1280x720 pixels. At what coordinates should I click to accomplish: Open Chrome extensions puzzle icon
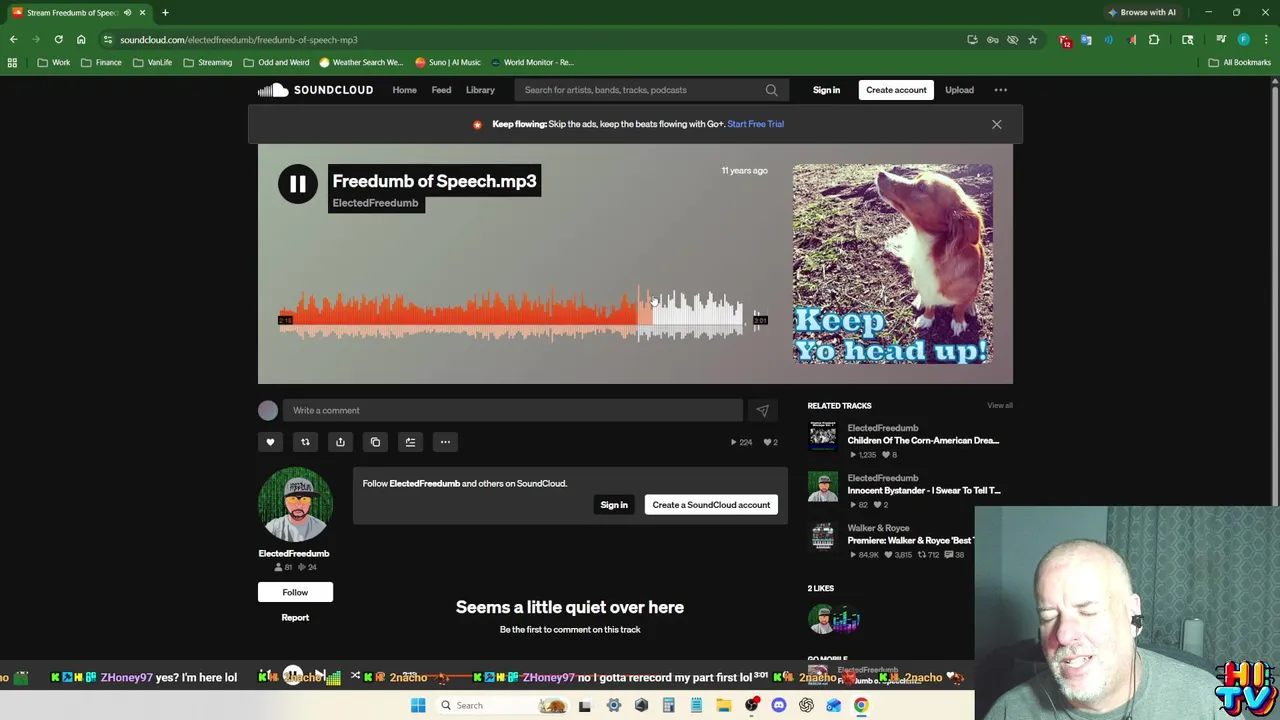pos(1154,40)
